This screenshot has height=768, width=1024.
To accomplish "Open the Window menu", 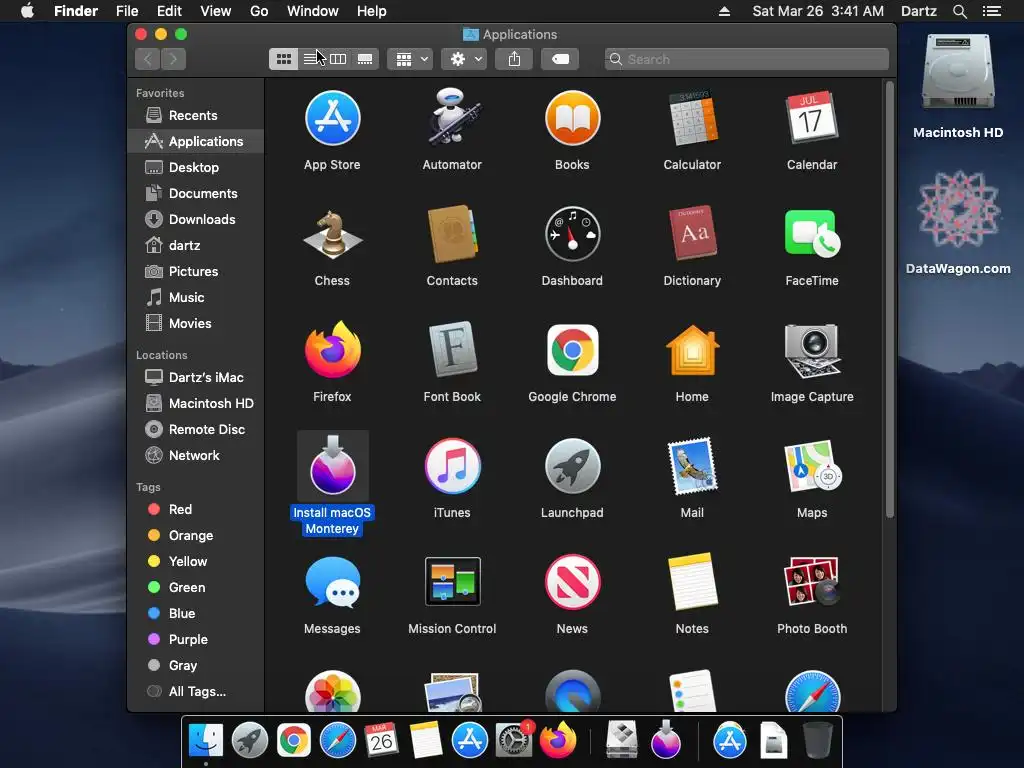I will [313, 11].
